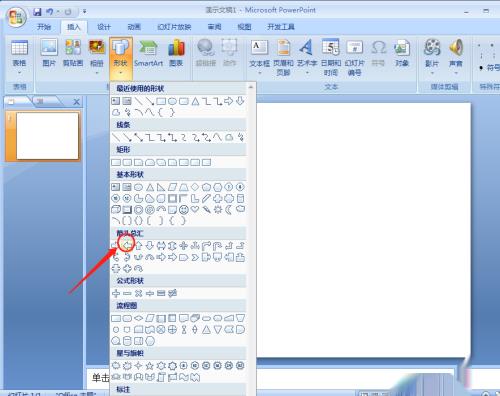The height and width of the screenshot is (396, 500).
Task: Click the Save icon in quick access toolbar
Action: (x=37, y=12)
